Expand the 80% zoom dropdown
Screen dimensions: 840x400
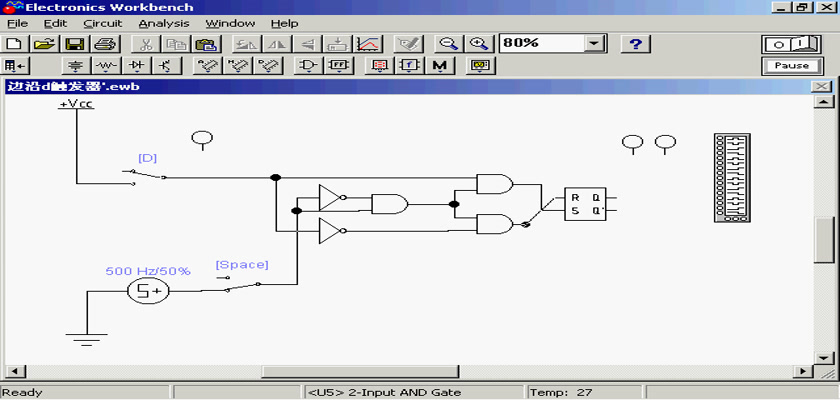click(593, 43)
